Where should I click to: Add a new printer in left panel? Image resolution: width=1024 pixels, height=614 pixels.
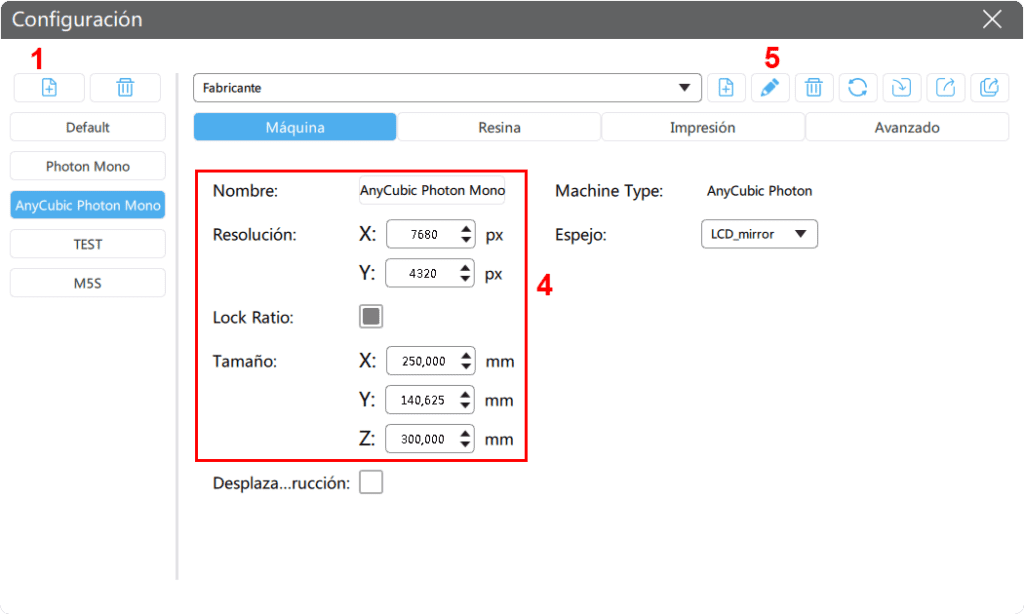click(x=48, y=88)
